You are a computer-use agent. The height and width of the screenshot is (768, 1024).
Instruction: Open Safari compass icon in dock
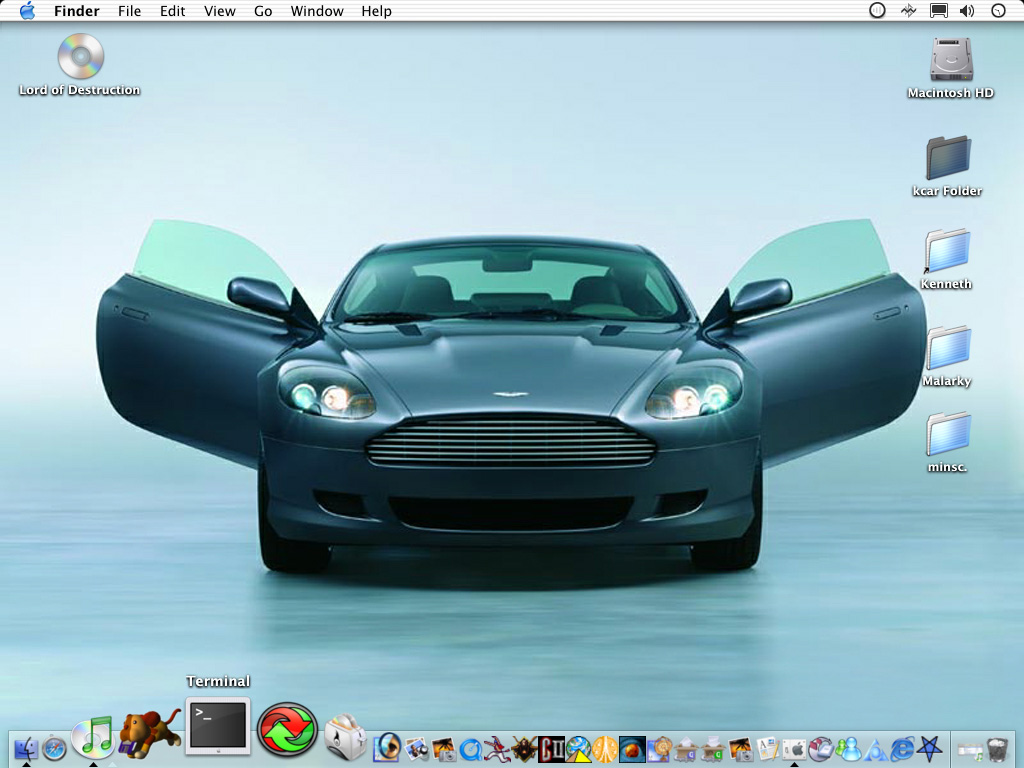click(x=54, y=747)
